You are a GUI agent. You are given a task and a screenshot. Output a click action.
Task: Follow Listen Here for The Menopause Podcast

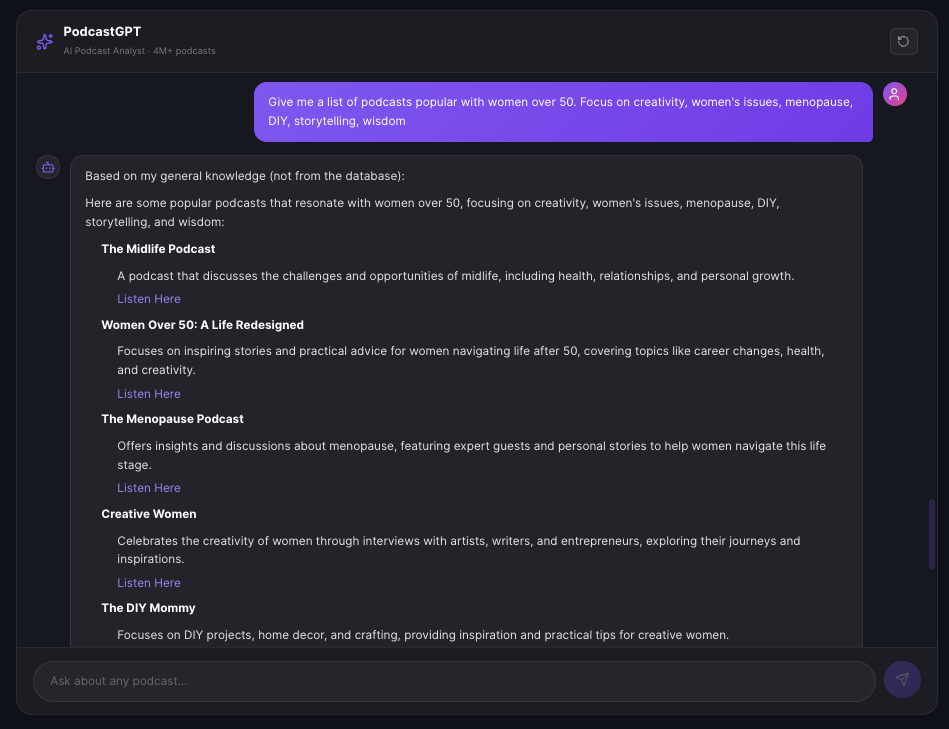(149, 488)
